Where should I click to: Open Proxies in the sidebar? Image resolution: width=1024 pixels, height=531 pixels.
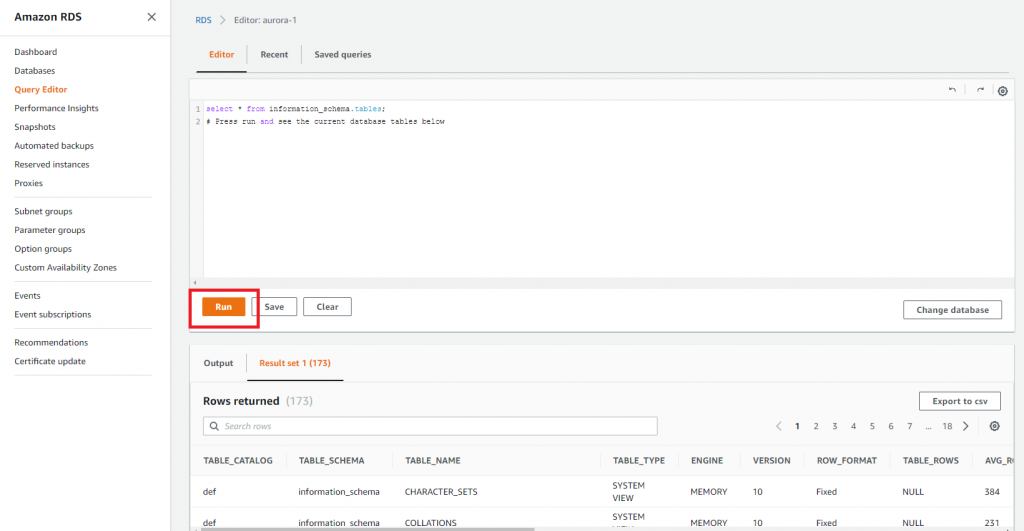28,183
